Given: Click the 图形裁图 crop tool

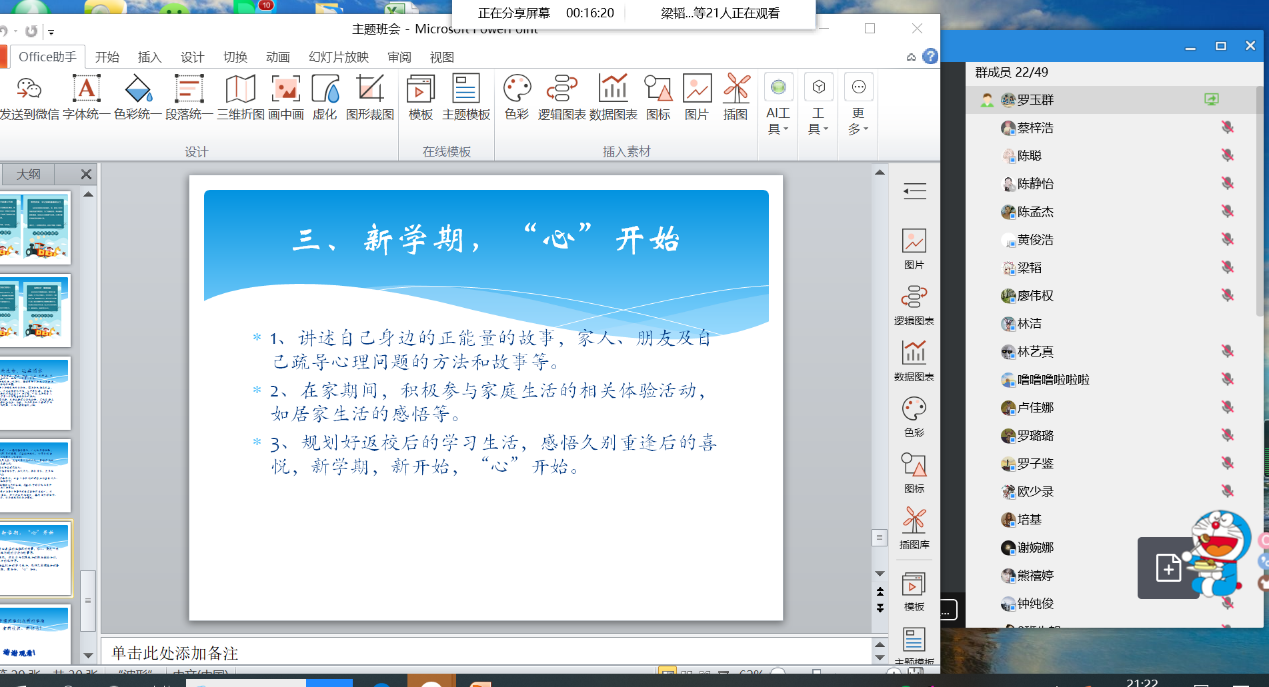Looking at the screenshot, I should (370, 98).
